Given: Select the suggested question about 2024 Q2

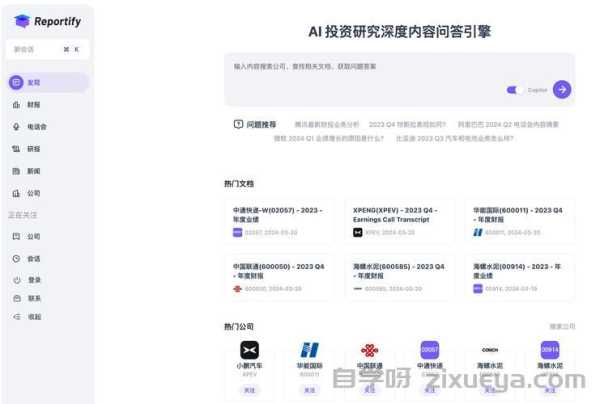Looking at the screenshot, I should click(x=508, y=124).
